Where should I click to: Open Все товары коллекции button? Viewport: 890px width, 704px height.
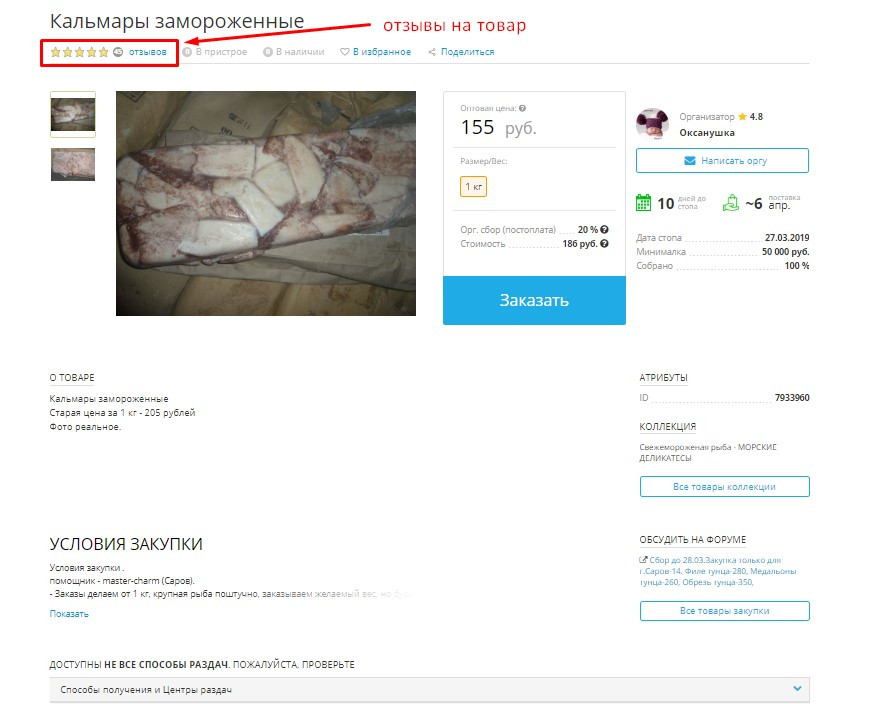click(x=724, y=487)
